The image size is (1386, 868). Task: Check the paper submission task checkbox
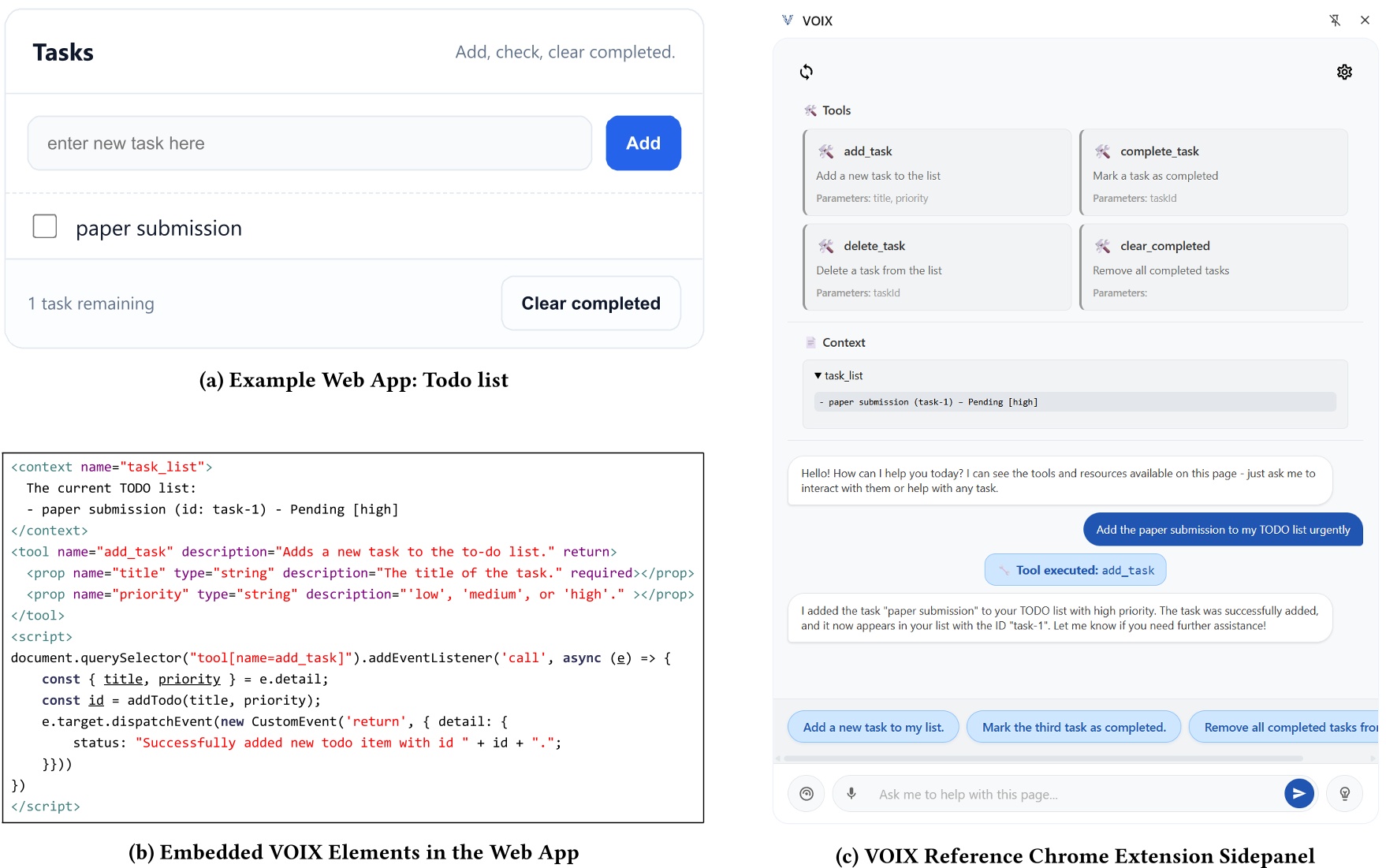click(x=45, y=227)
